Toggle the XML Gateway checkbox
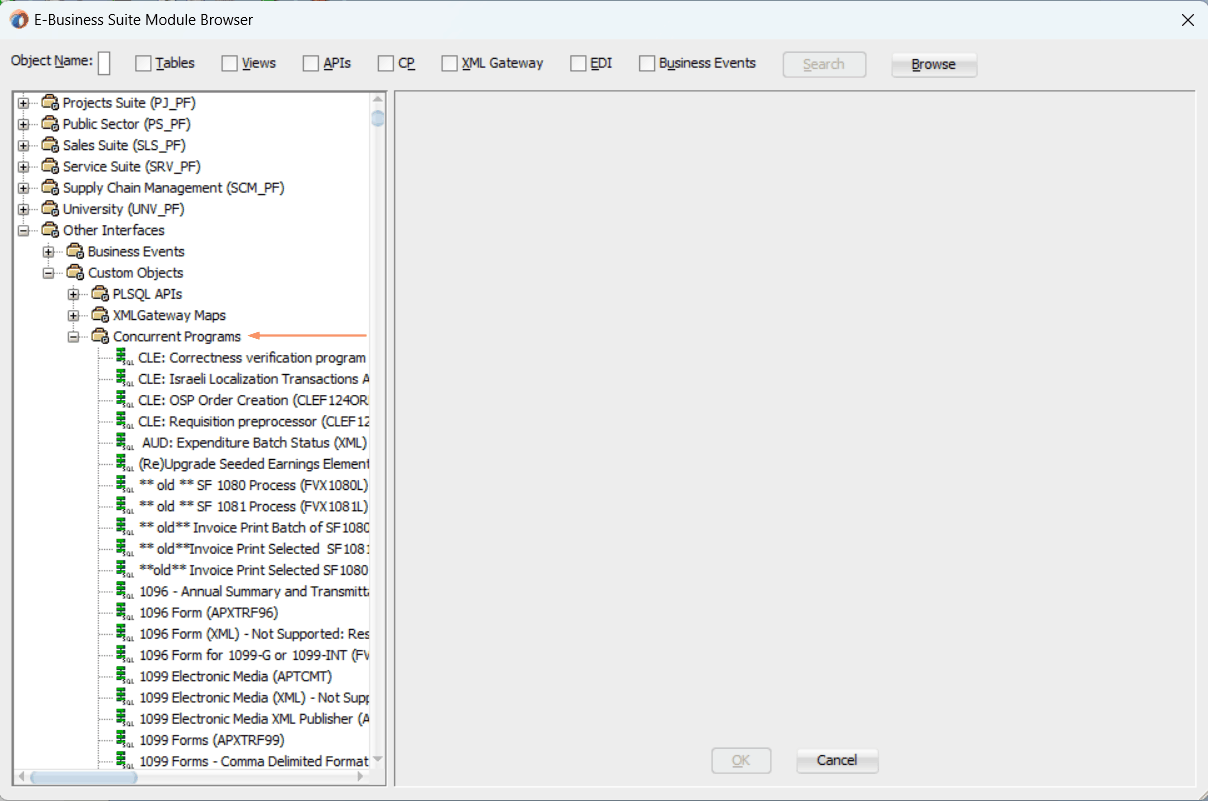Screen dimensions: 1208x801 pos(450,63)
